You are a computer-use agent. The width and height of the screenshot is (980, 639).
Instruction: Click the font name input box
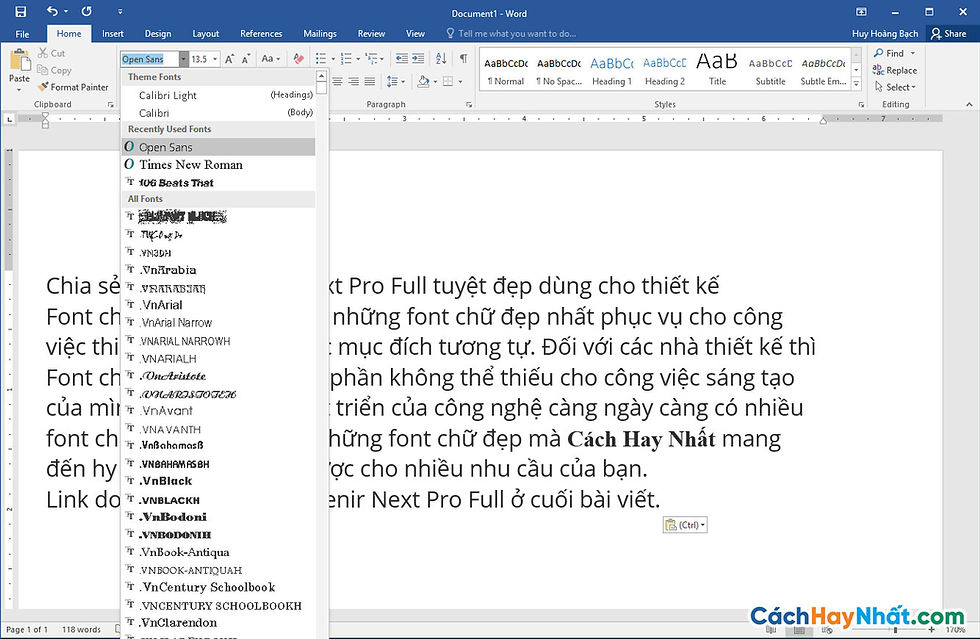149,59
